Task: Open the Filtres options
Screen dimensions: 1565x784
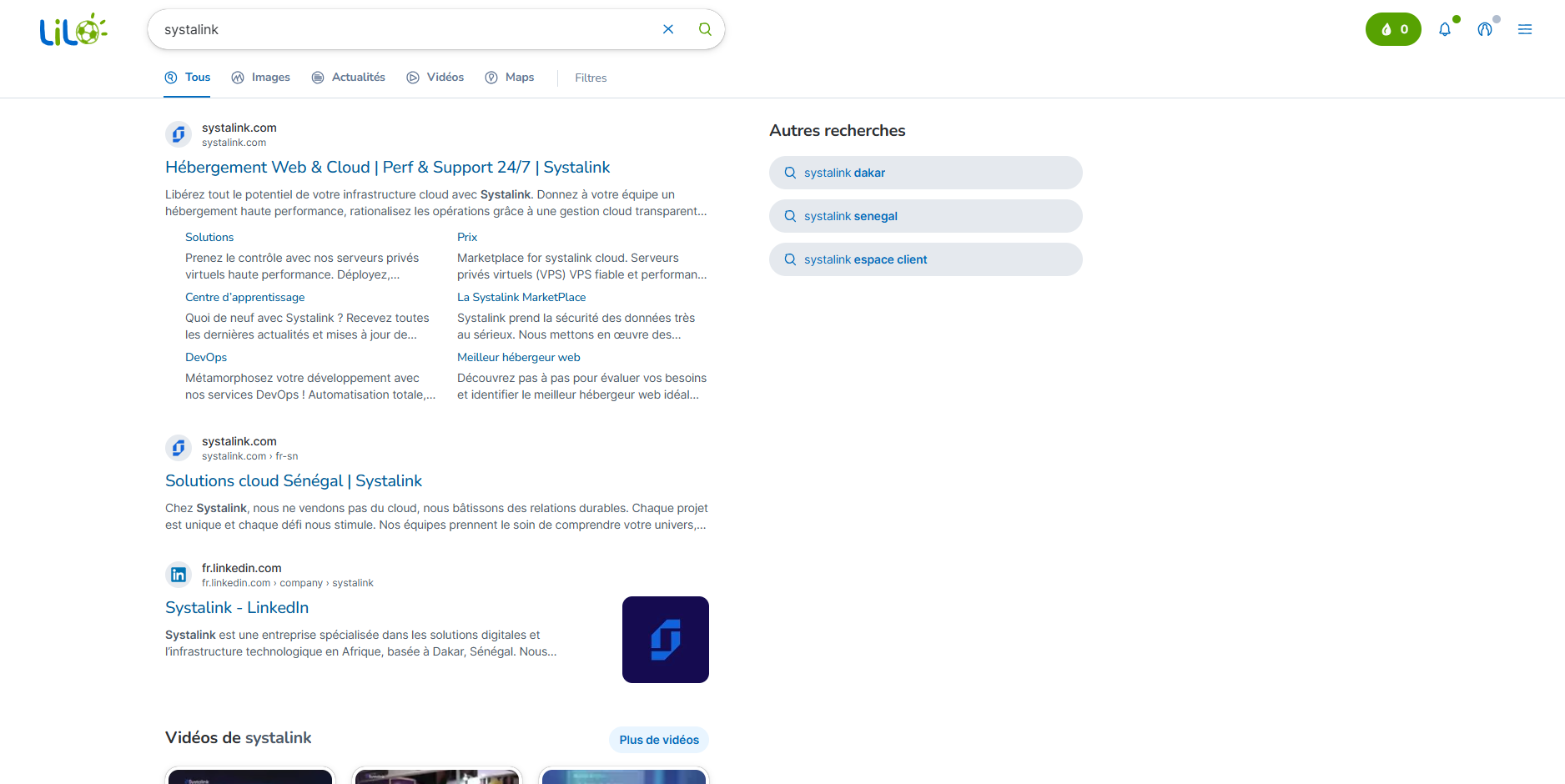Action: (591, 78)
